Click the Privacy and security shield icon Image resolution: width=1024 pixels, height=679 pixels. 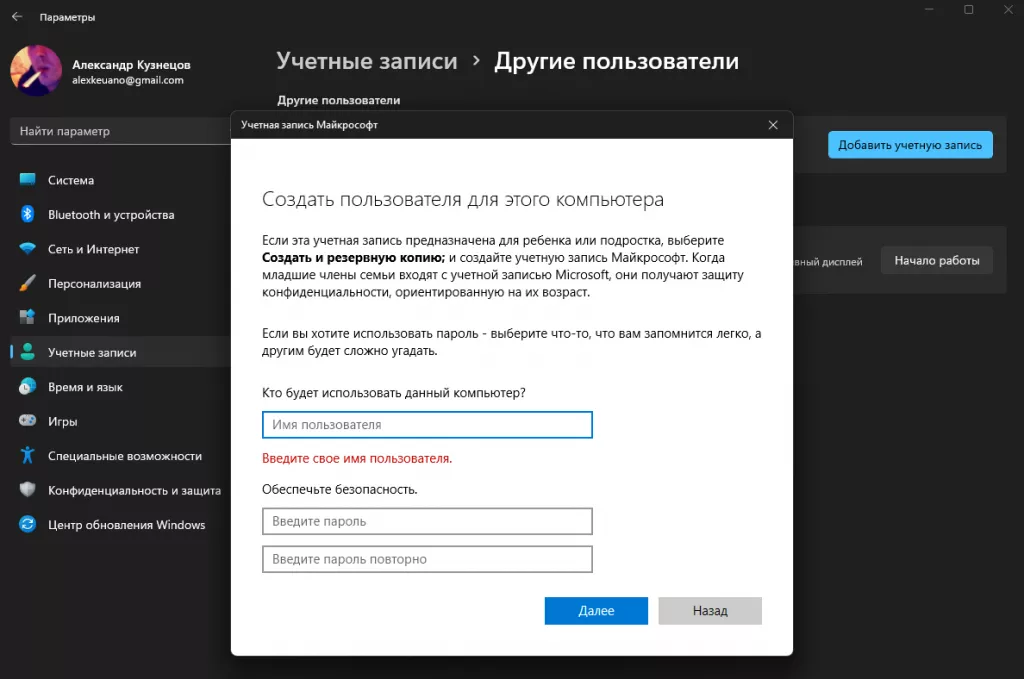(x=28, y=490)
